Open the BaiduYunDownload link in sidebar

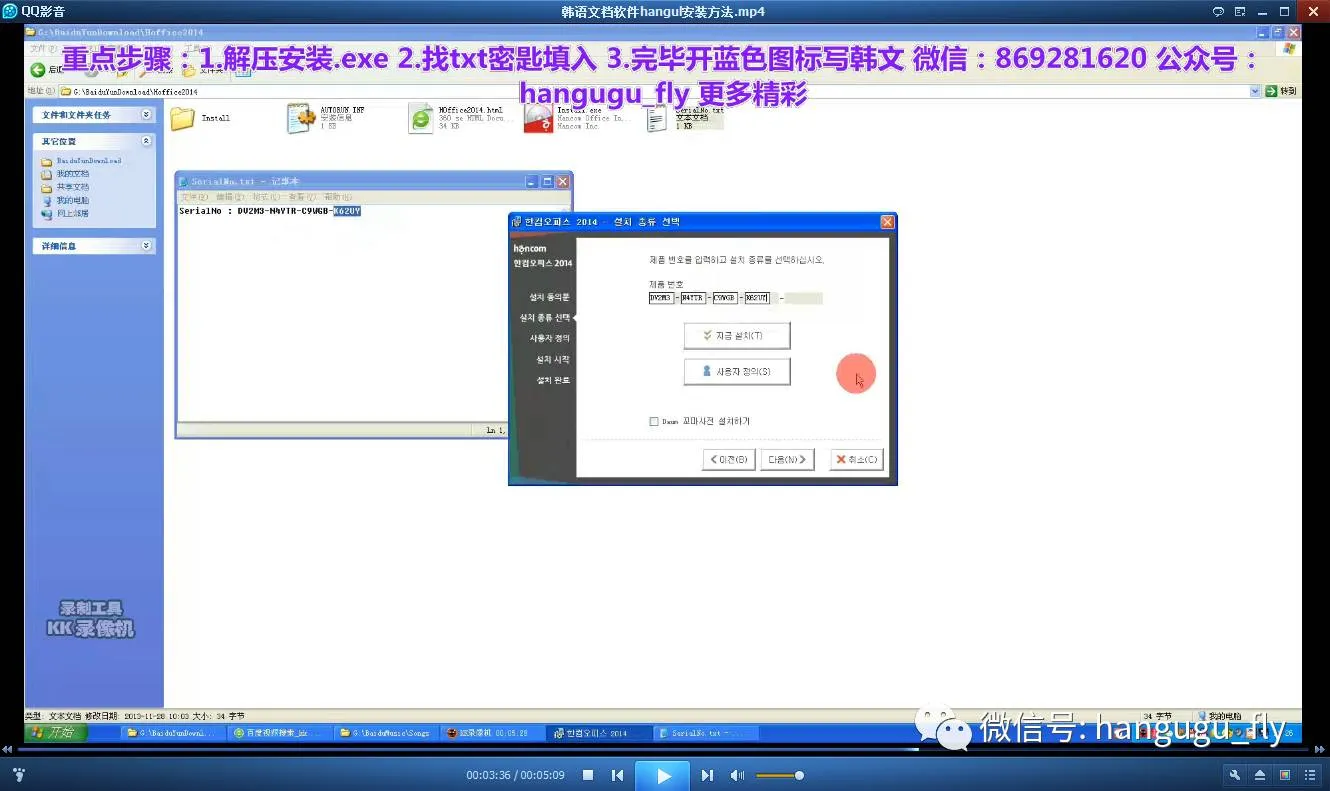coord(89,161)
